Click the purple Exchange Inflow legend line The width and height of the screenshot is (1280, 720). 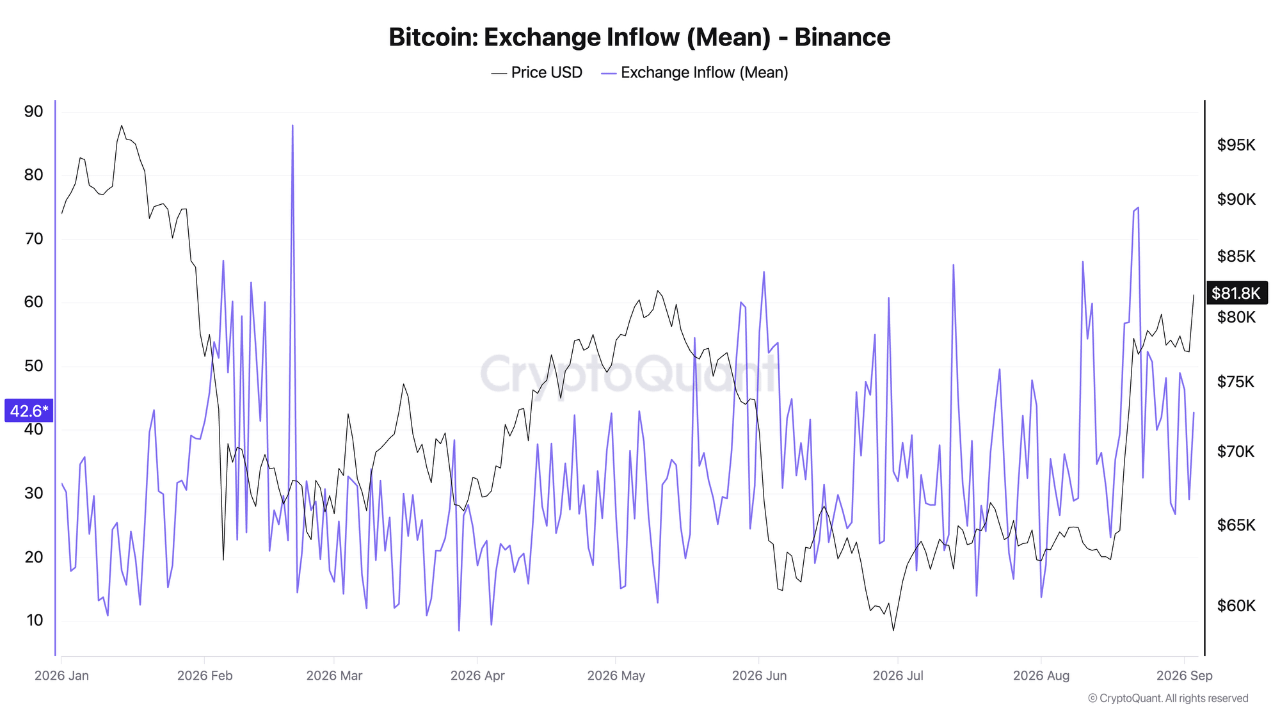pyautogui.click(x=608, y=73)
